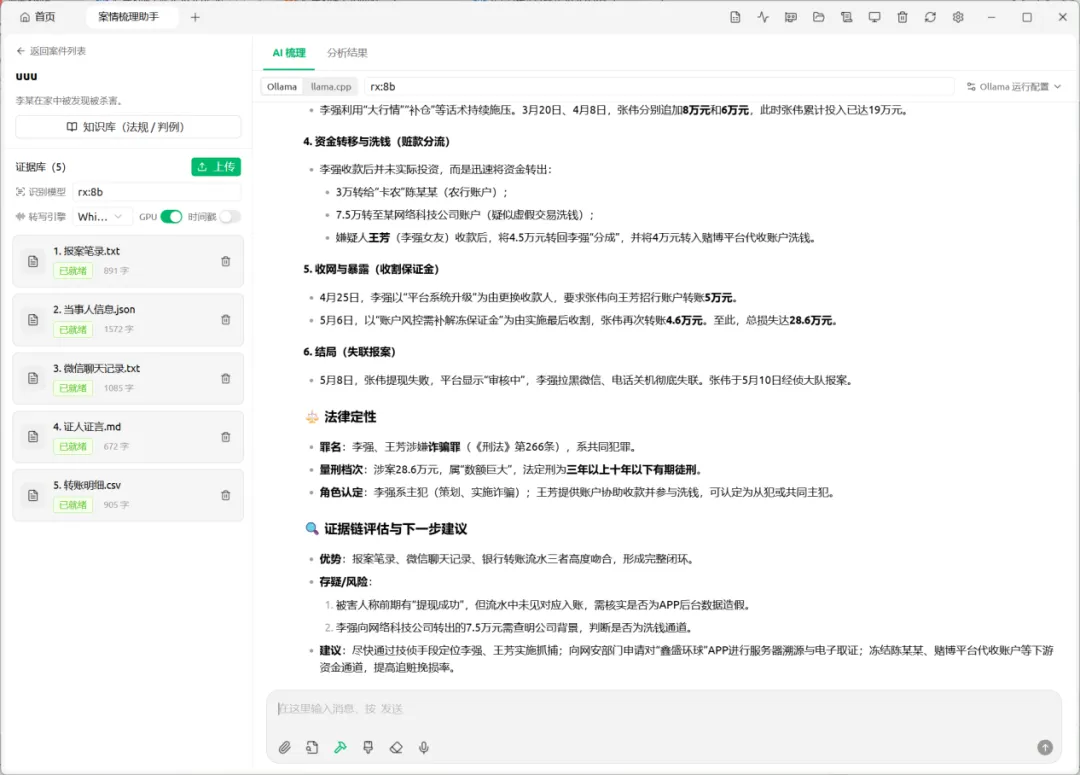Expand the Ollama 运行配置 dropdown
This screenshot has width=1080, height=775.
(1014, 87)
